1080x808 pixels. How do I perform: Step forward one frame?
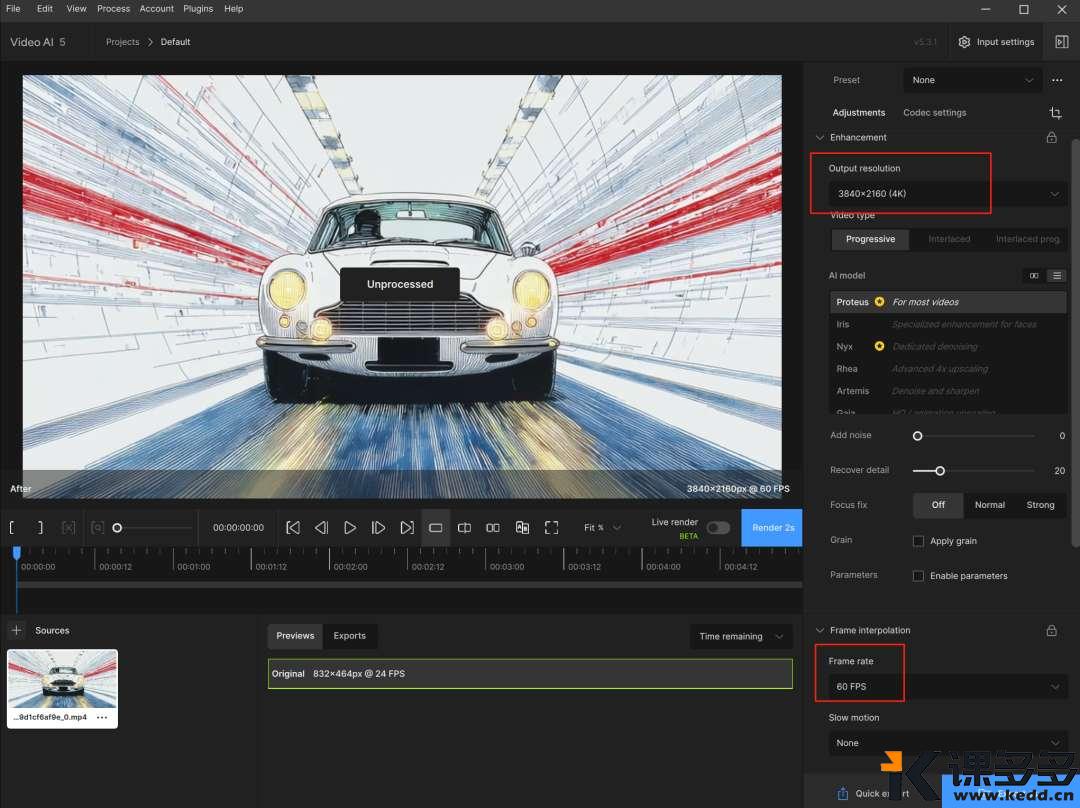point(378,528)
